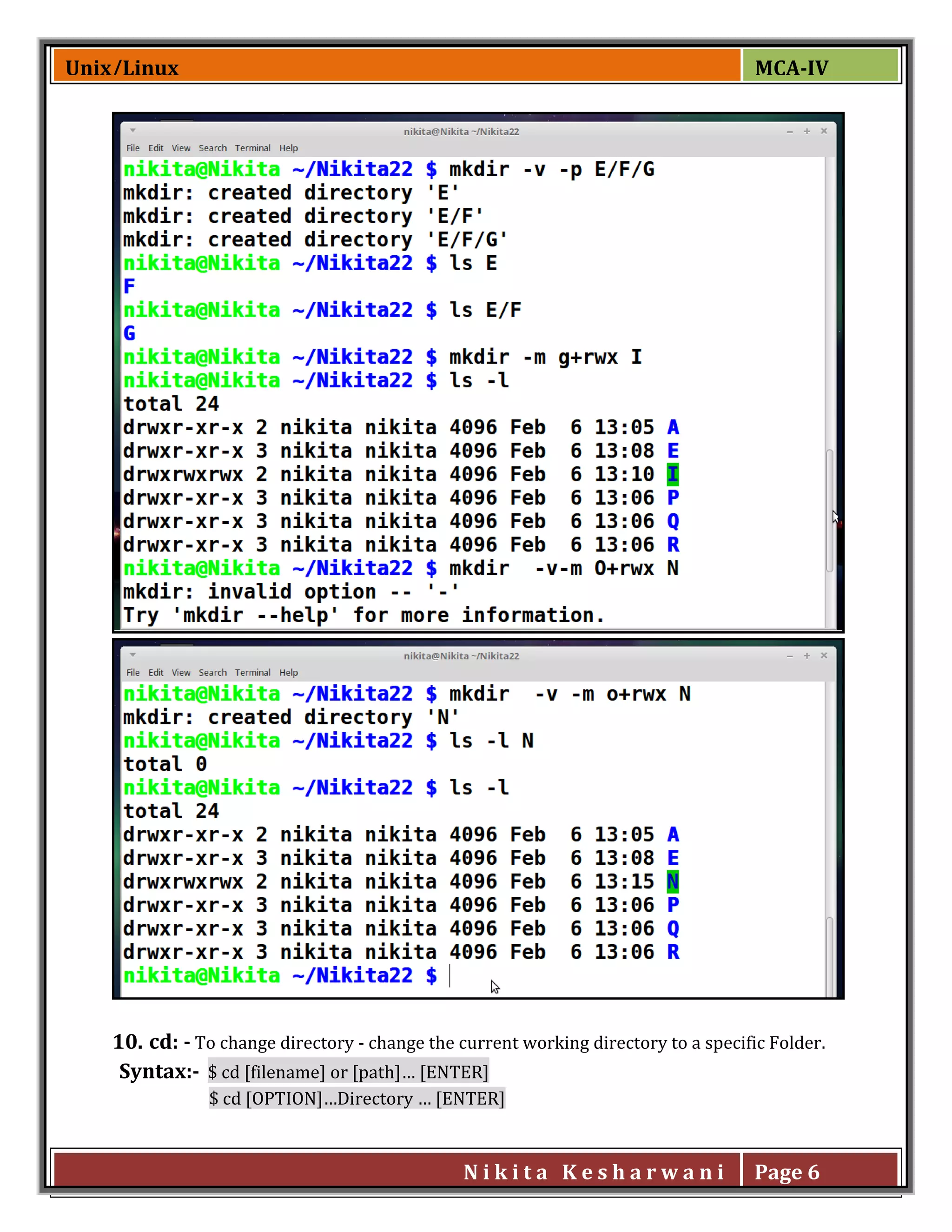Click 'mkdir -v -m o+rwx N' command
This screenshot has width=952, height=1232.
569,695
